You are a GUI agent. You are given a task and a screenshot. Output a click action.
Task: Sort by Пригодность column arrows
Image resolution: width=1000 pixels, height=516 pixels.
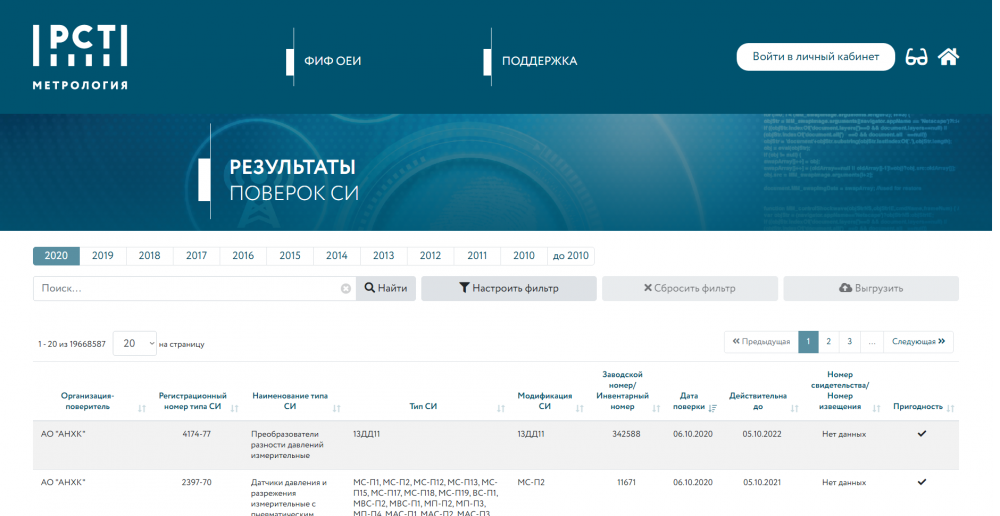(x=950, y=408)
